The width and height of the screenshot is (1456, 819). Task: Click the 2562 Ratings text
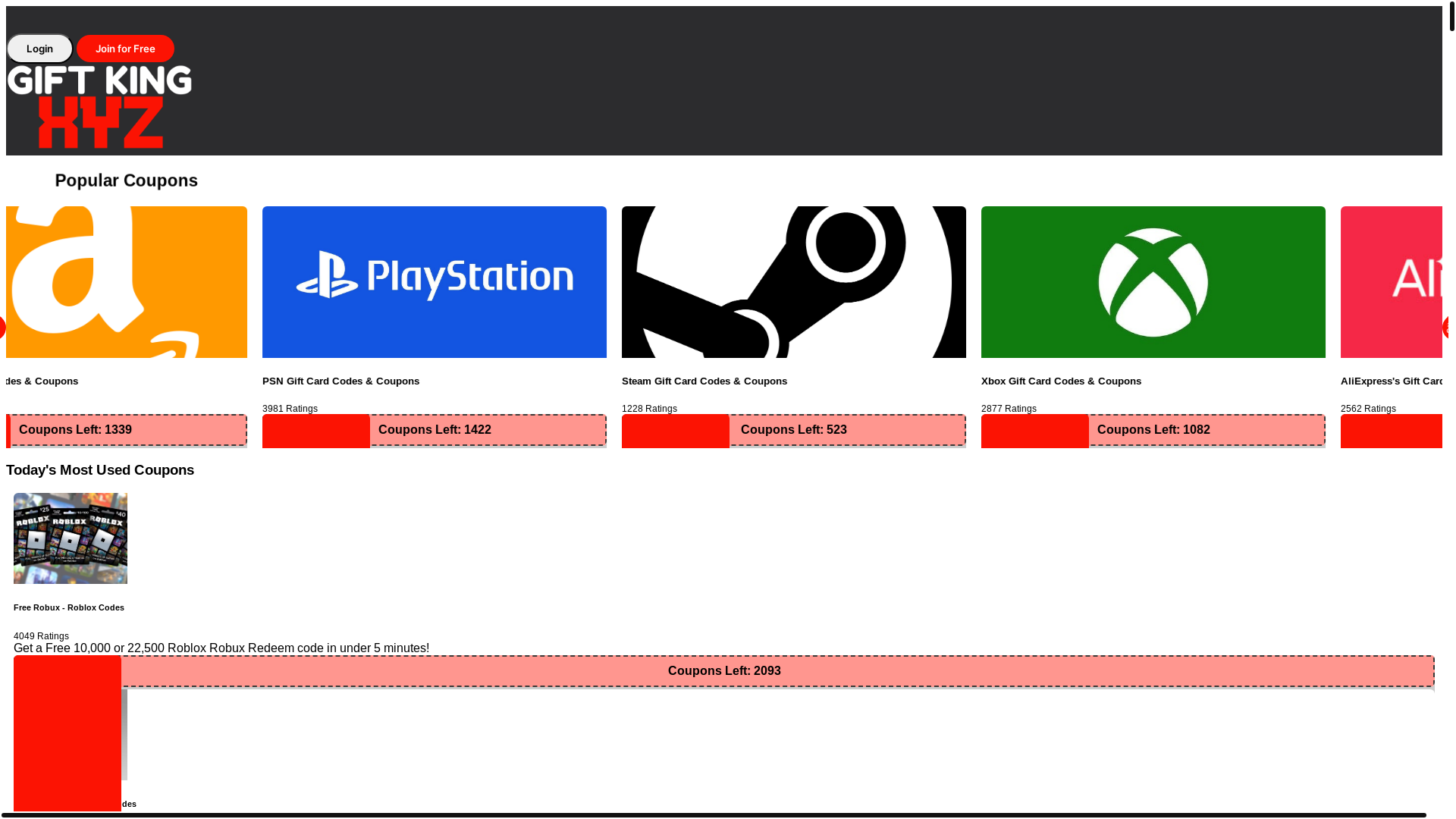pos(1368,409)
